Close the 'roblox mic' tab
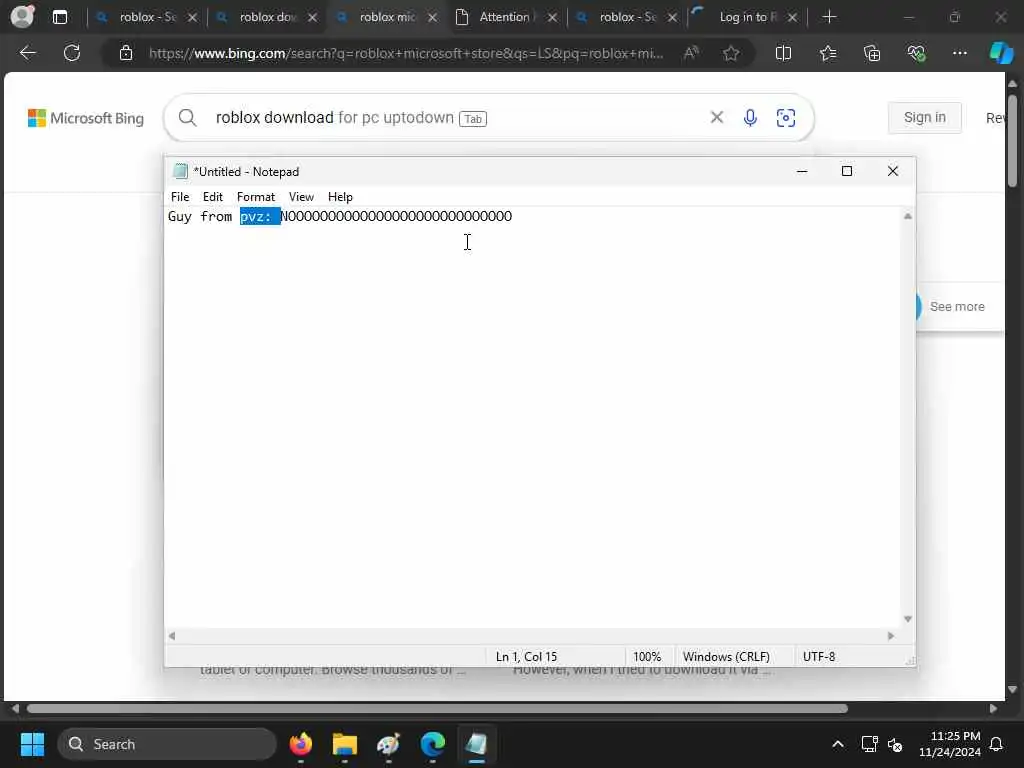This screenshot has width=1024, height=768. click(432, 18)
